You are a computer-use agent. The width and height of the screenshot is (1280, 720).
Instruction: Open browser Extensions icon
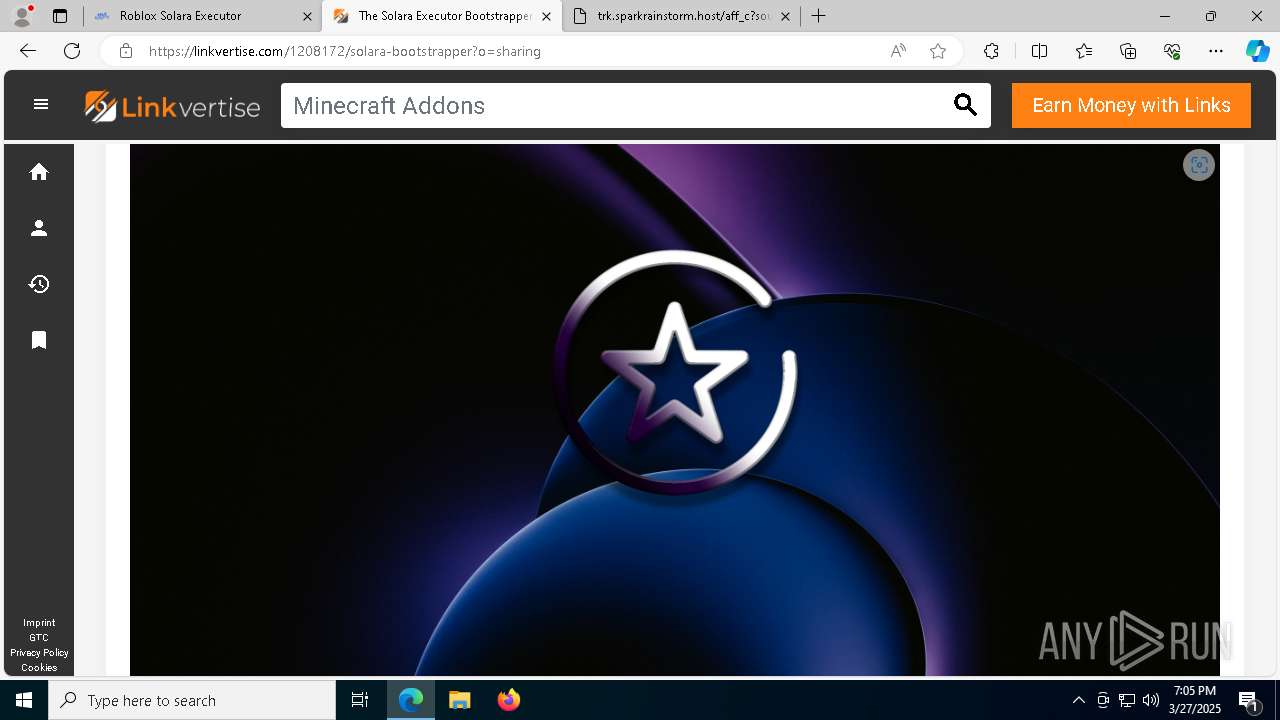pyautogui.click(x=991, y=51)
